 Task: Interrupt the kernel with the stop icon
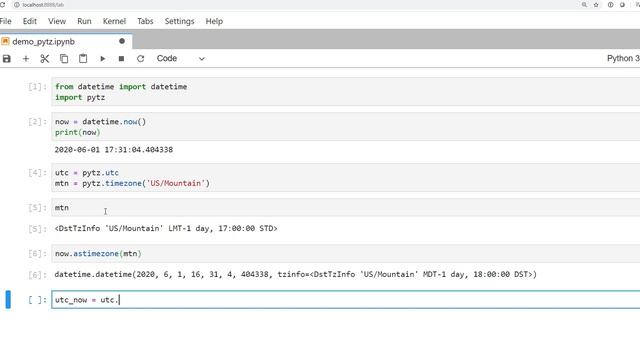121,59
